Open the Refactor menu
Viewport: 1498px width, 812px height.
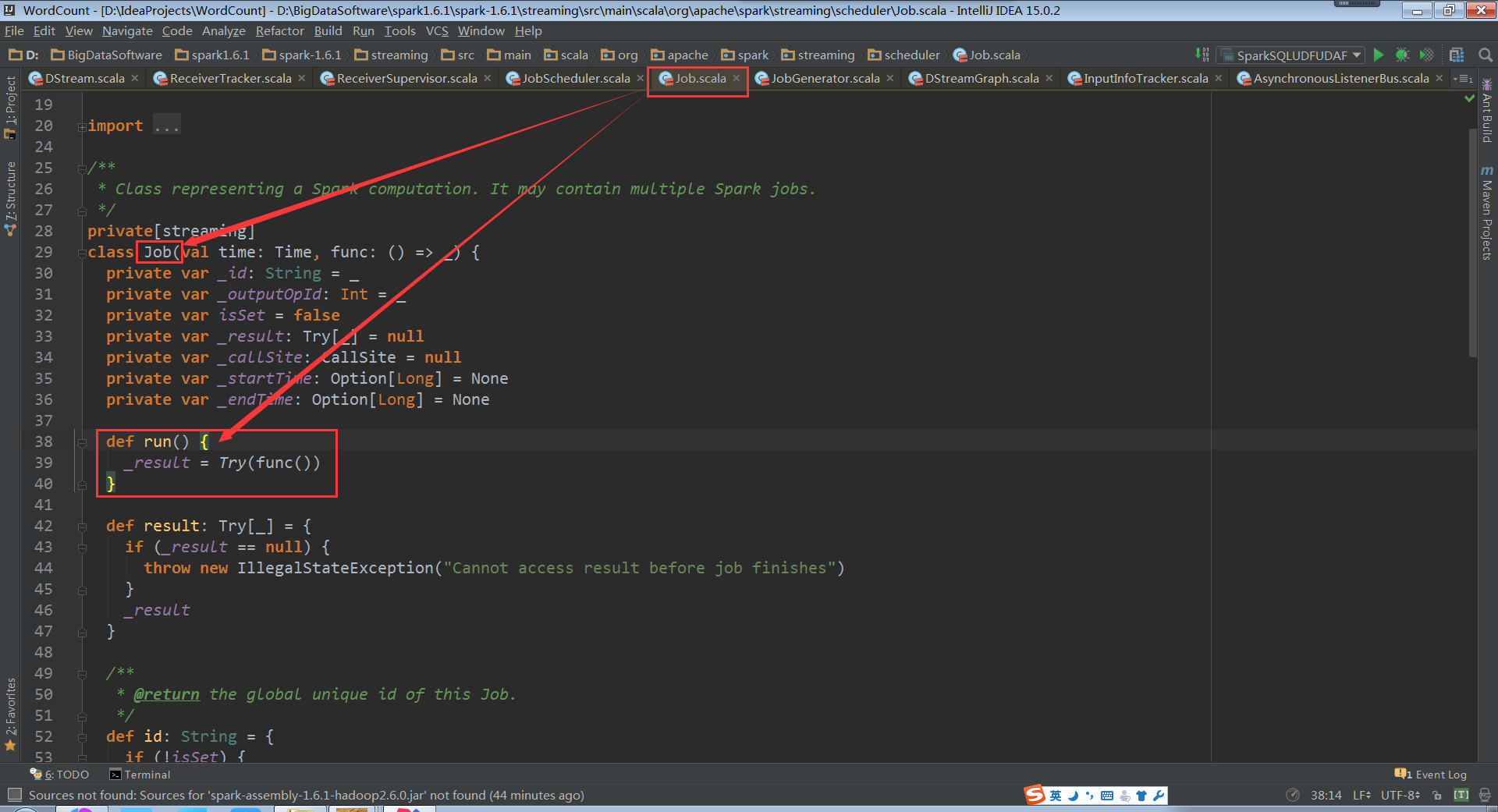(279, 31)
